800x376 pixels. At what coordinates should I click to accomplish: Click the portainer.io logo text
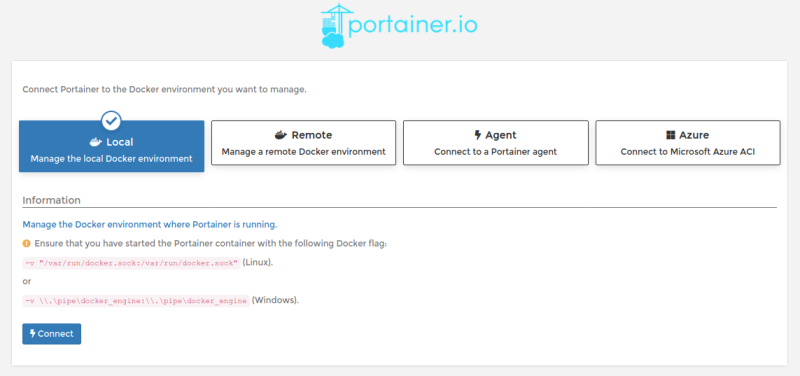click(412, 26)
